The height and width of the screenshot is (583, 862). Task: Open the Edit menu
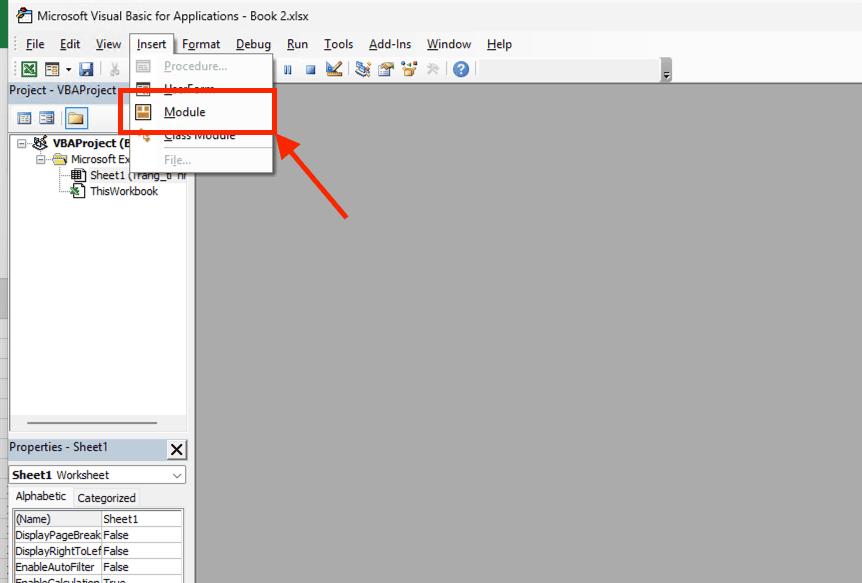70,44
